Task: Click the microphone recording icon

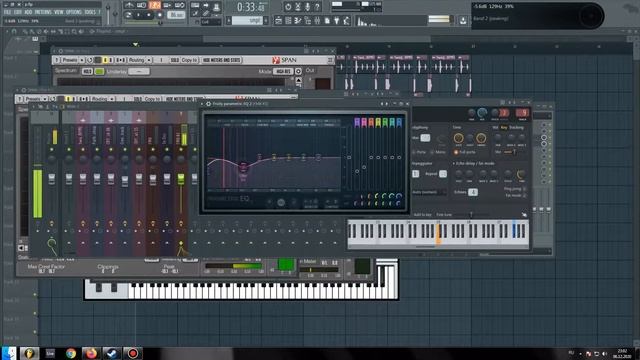Action: [x=307, y=7]
